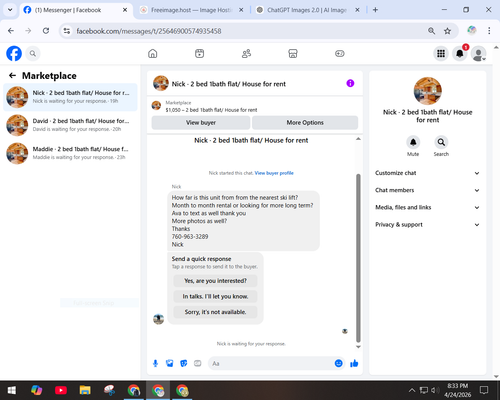500x400 pixels.
Task: Click the View buyer button
Action: (x=201, y=123)
